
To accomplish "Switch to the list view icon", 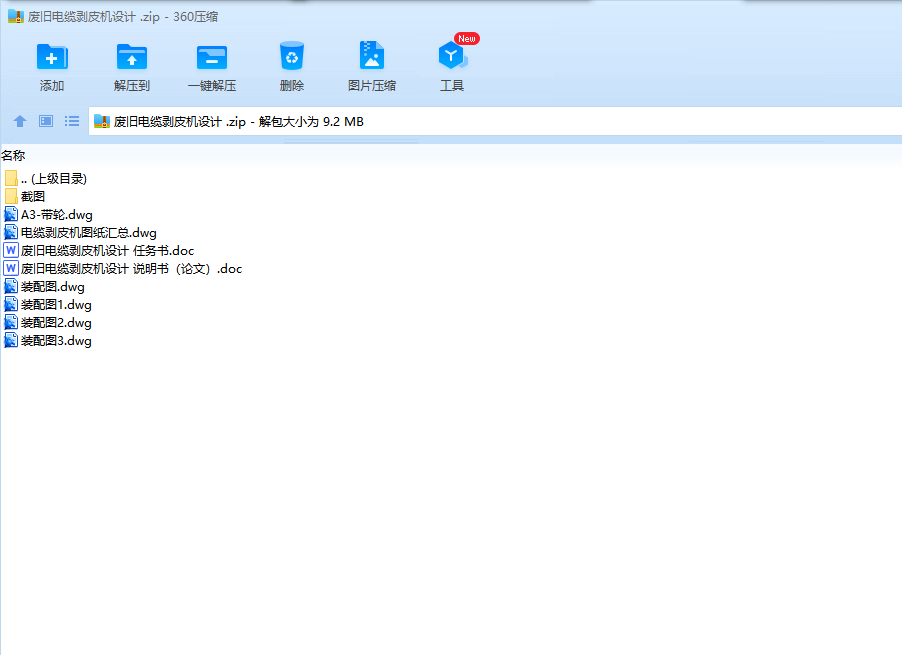I will click(72, 121).
